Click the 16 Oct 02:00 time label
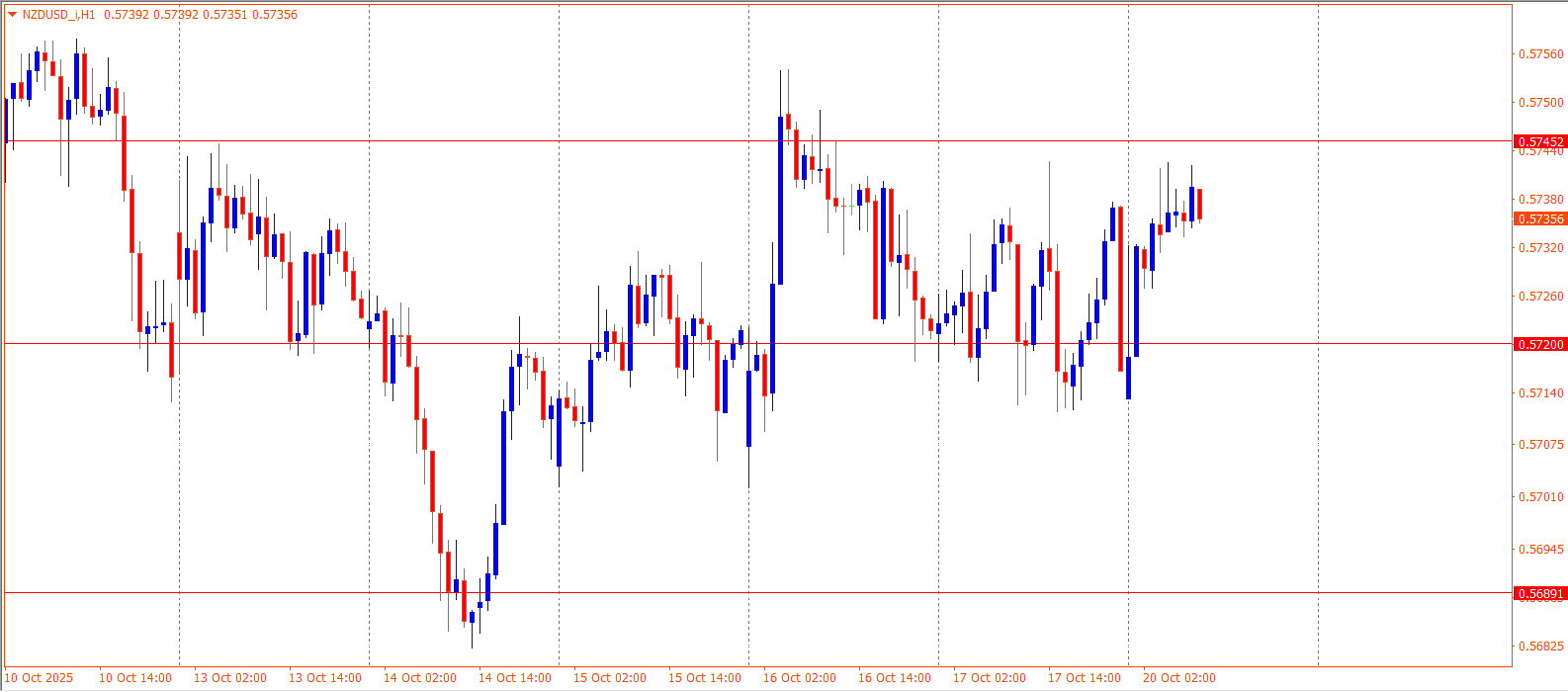The width and height of the screenshot is (1568, 692). [799, 678]
